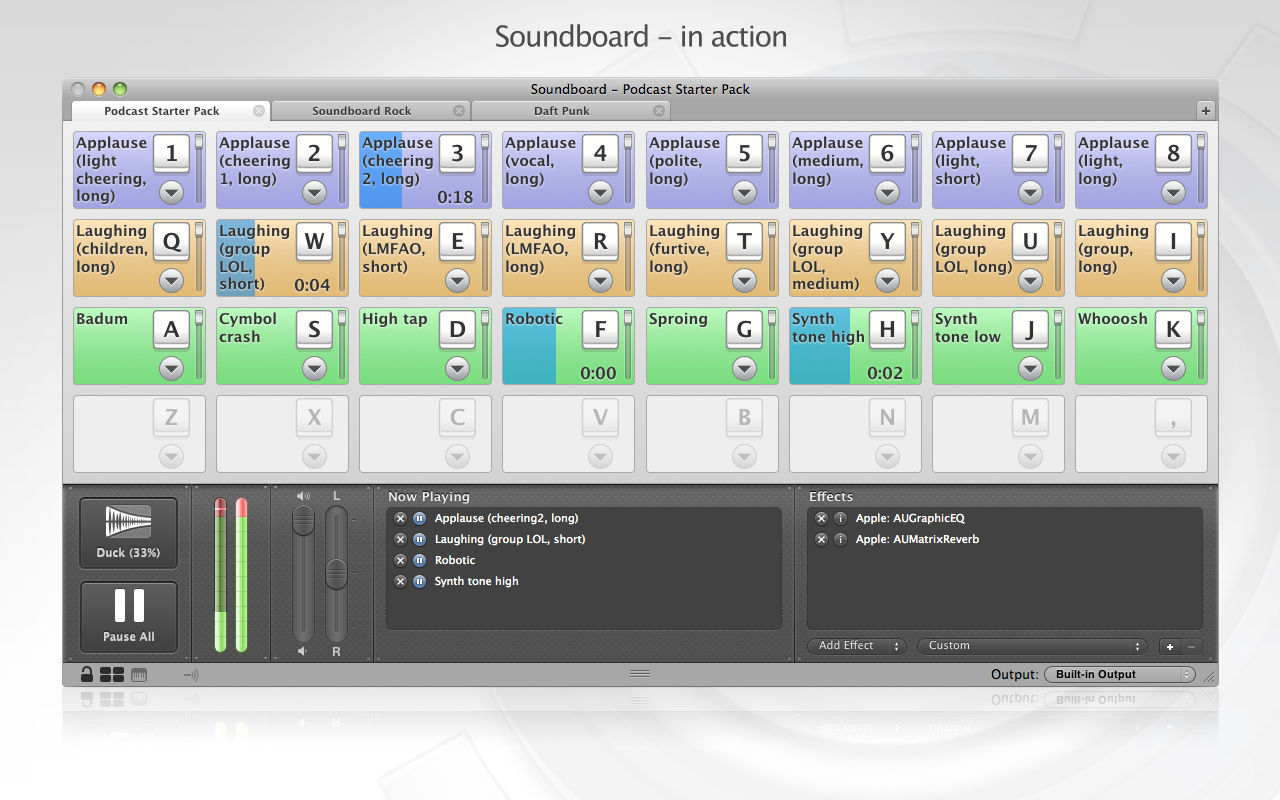Screen dimensions: 1280x800
Task: Open options arrow for Whooosh tile
Action: coord(1173,368)
